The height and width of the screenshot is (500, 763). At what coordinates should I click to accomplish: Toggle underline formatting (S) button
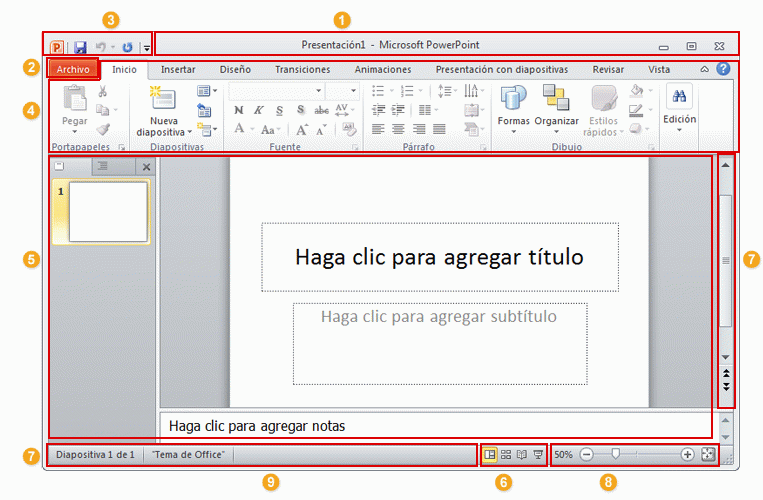click(x=279, y=110)
